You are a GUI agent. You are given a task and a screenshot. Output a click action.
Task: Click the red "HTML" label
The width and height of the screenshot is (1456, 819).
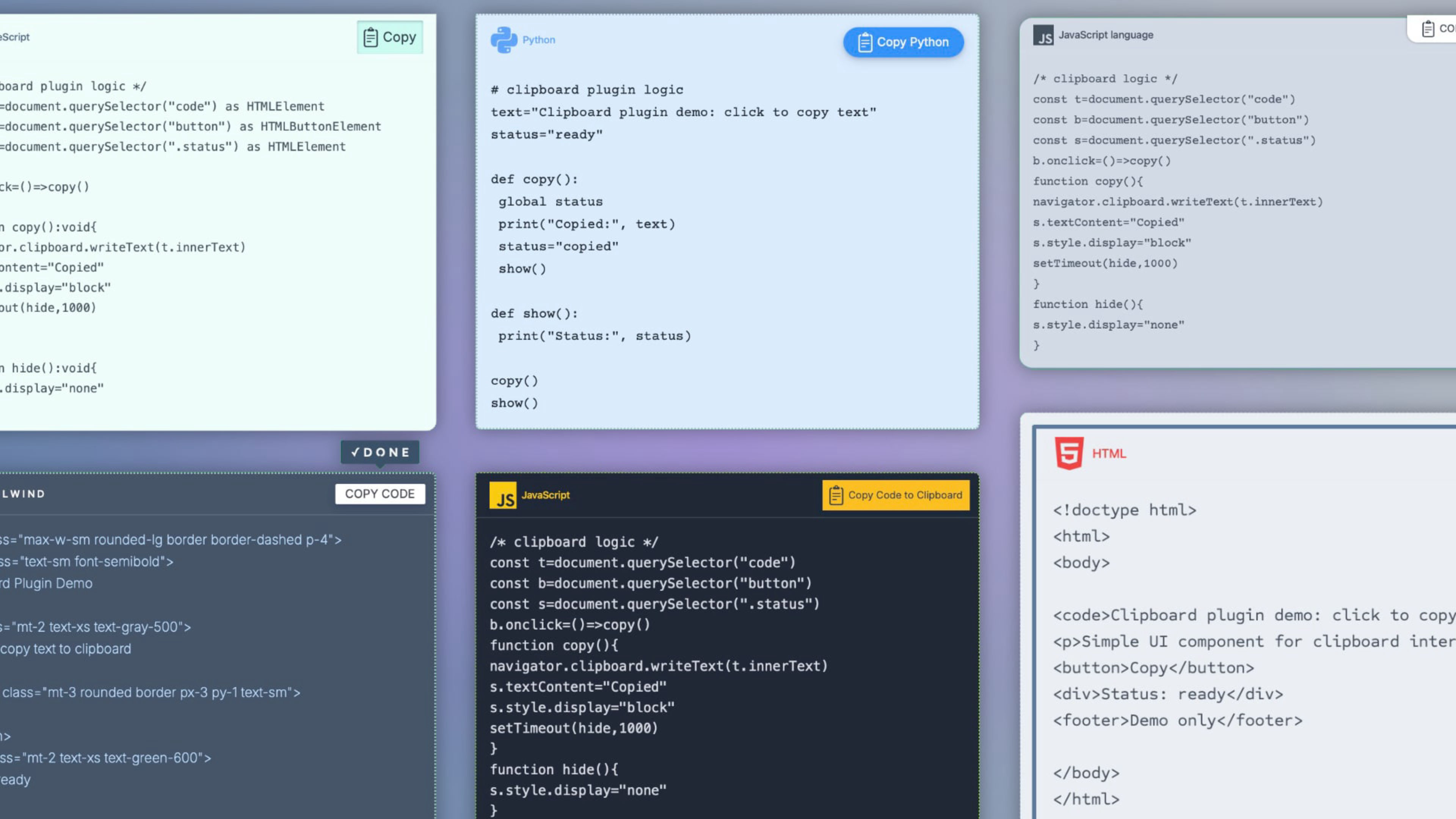[1109, 453]
